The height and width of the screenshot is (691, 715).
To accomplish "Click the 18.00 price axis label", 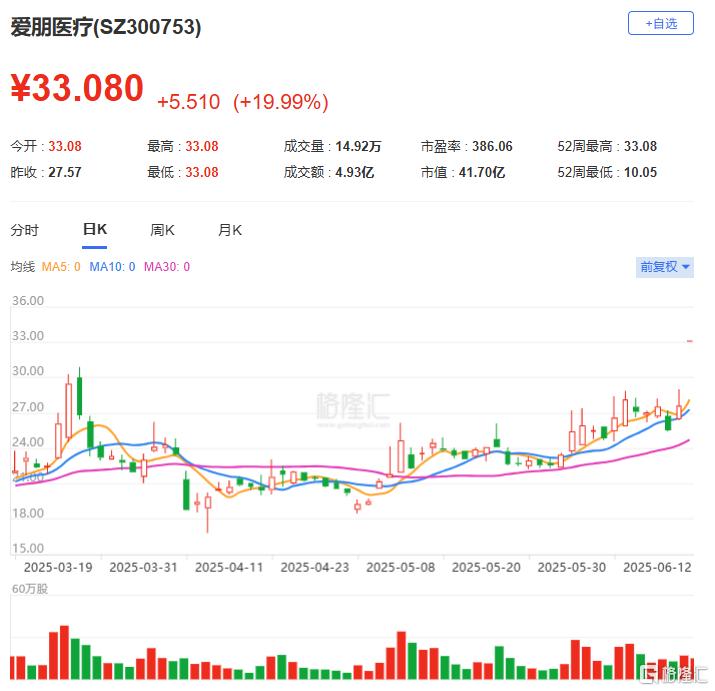I will coord(28,513).
